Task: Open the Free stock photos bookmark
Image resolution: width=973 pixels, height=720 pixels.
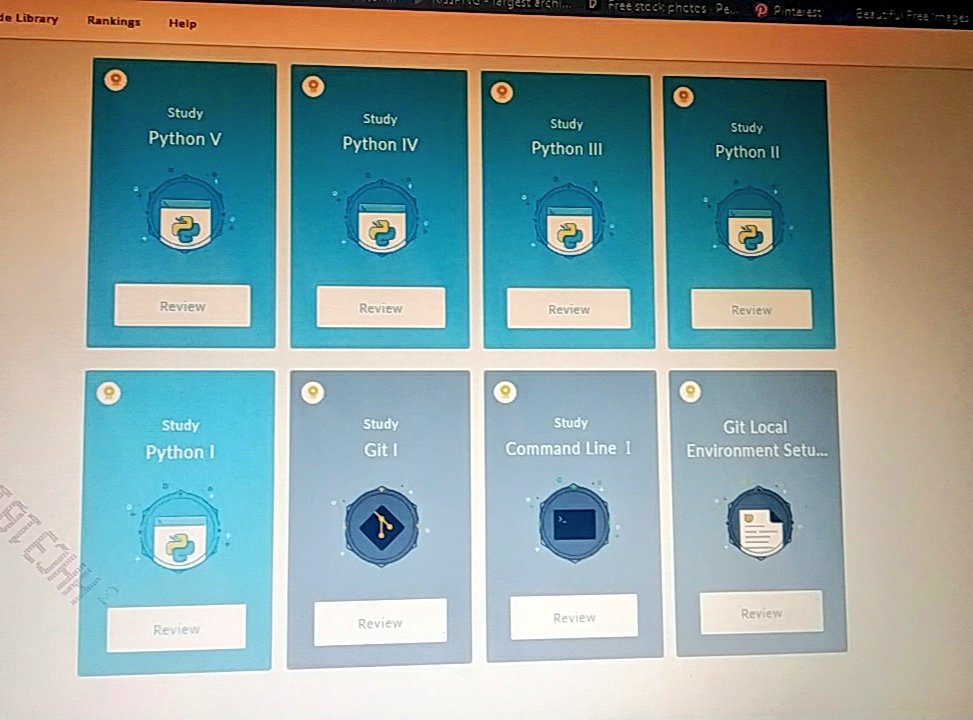Action: 661,8
